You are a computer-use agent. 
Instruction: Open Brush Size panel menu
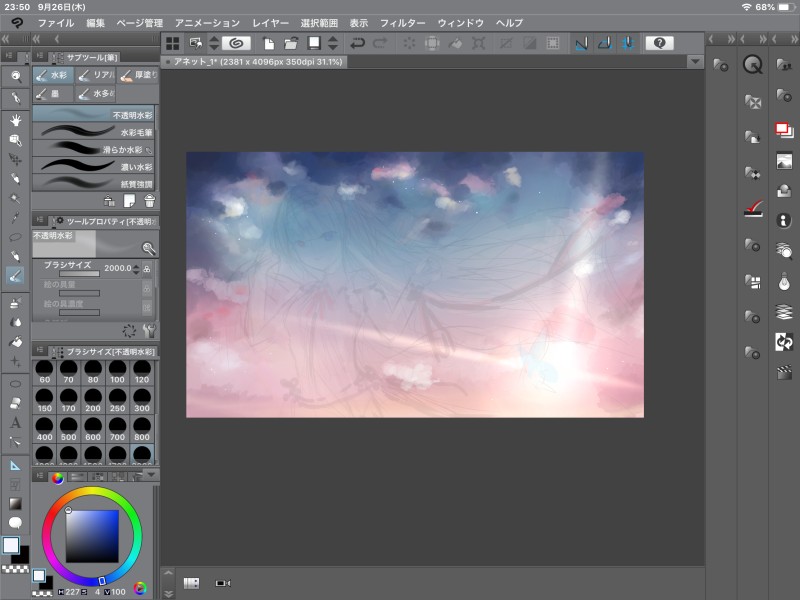point(40,351)
